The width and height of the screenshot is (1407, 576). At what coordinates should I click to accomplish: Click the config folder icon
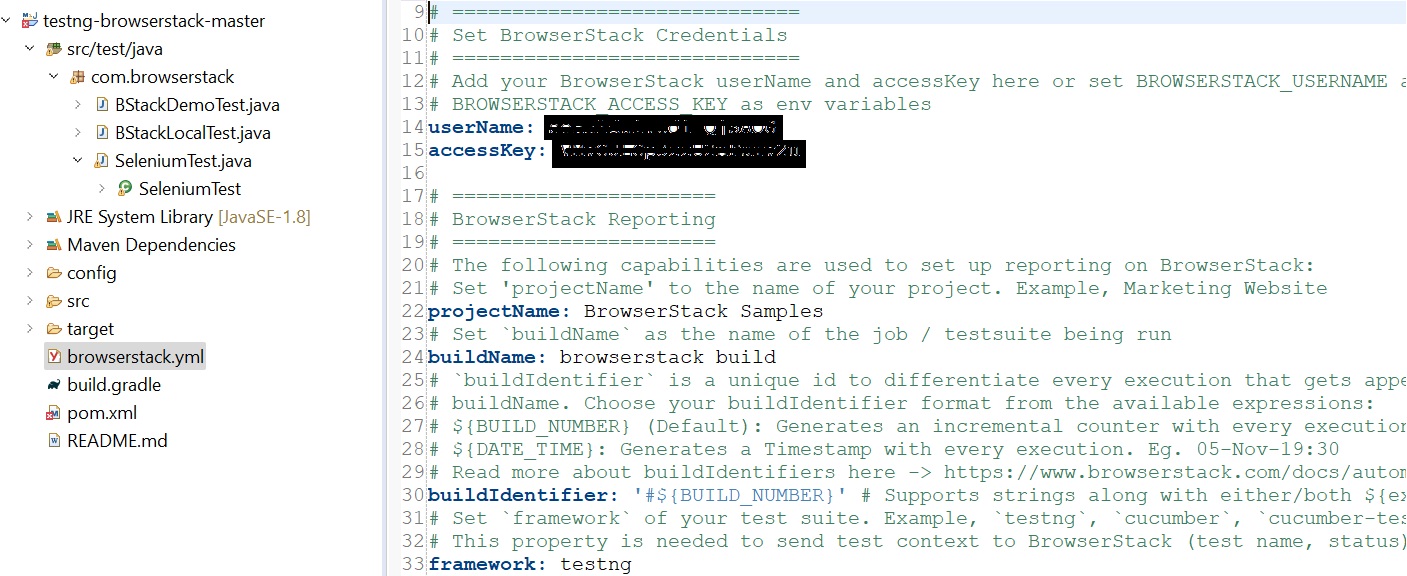[x=53, y=273]
